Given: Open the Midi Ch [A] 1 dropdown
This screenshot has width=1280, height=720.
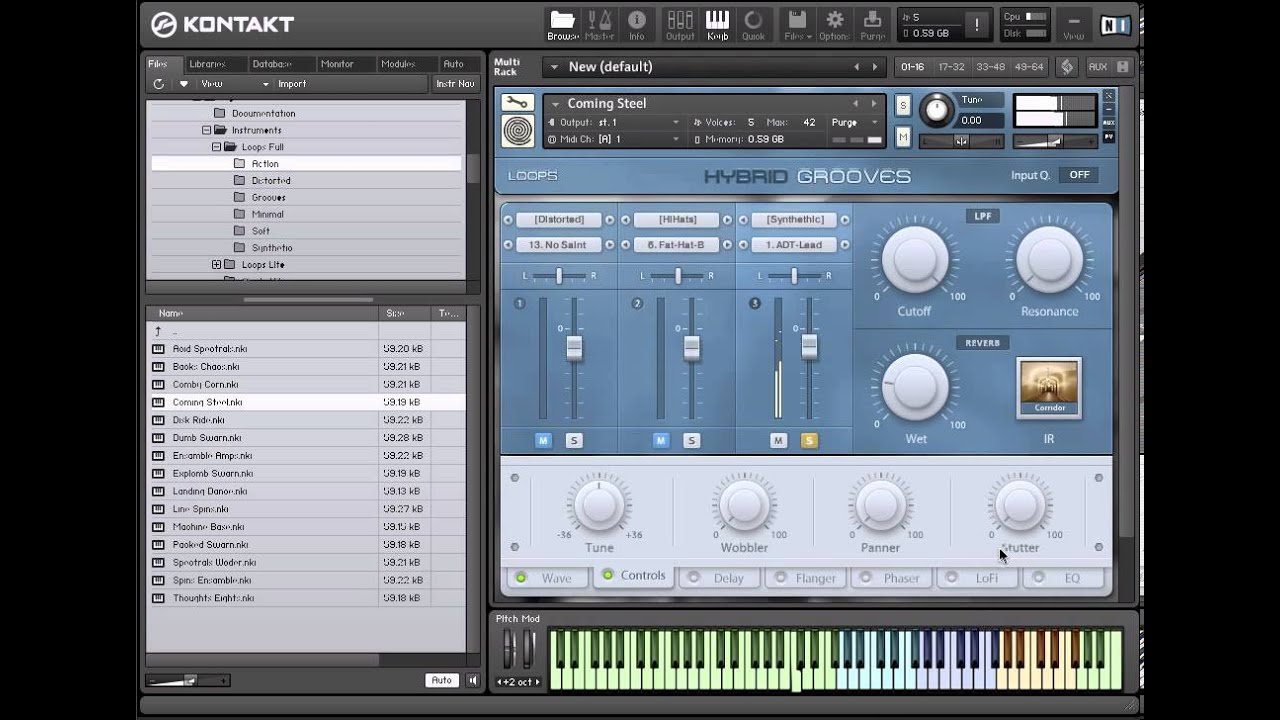Looking at the screenshot, I should pyautogui.click(x=613, y=139).
